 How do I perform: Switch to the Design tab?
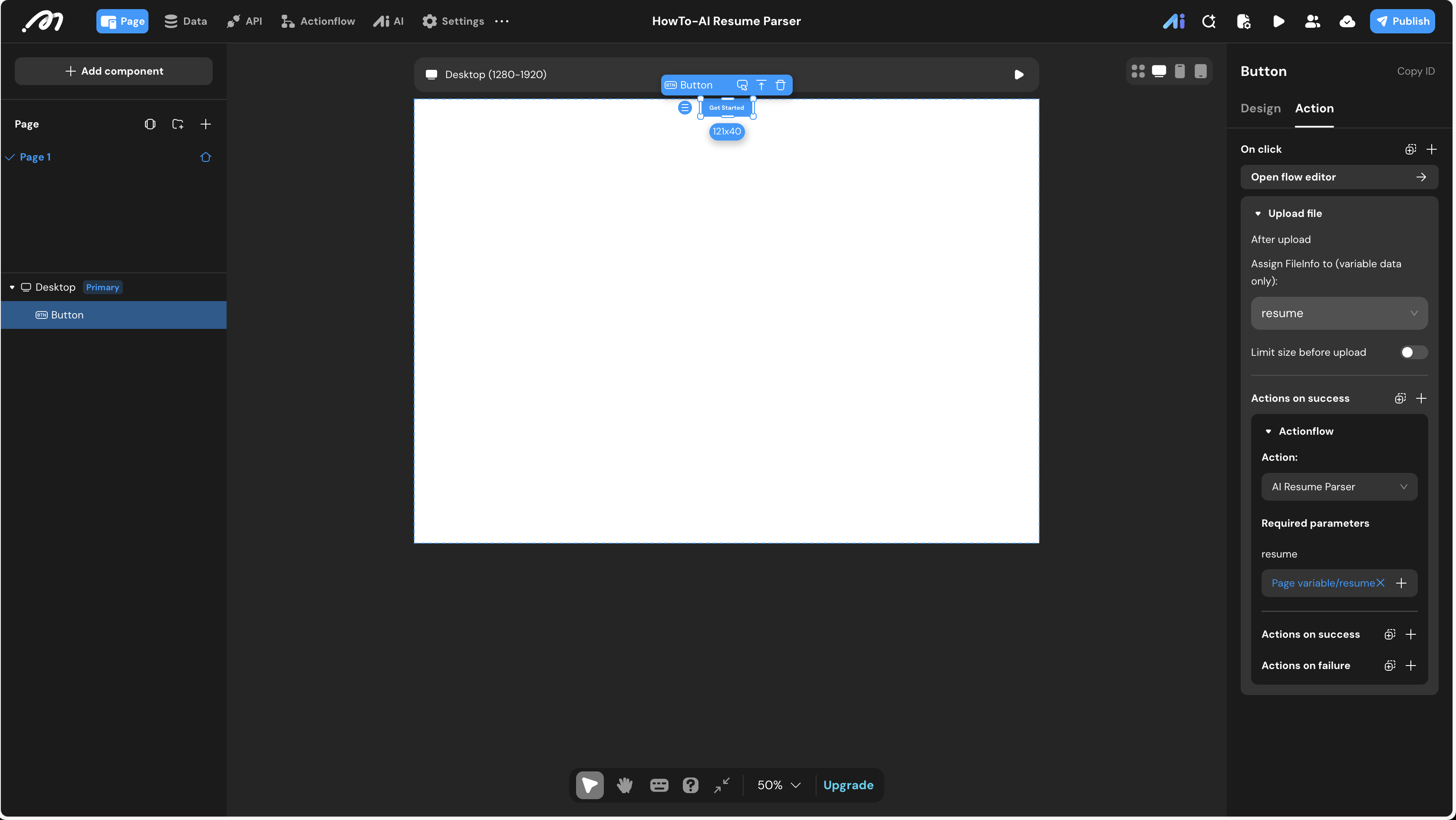[x=1261, y=108]
